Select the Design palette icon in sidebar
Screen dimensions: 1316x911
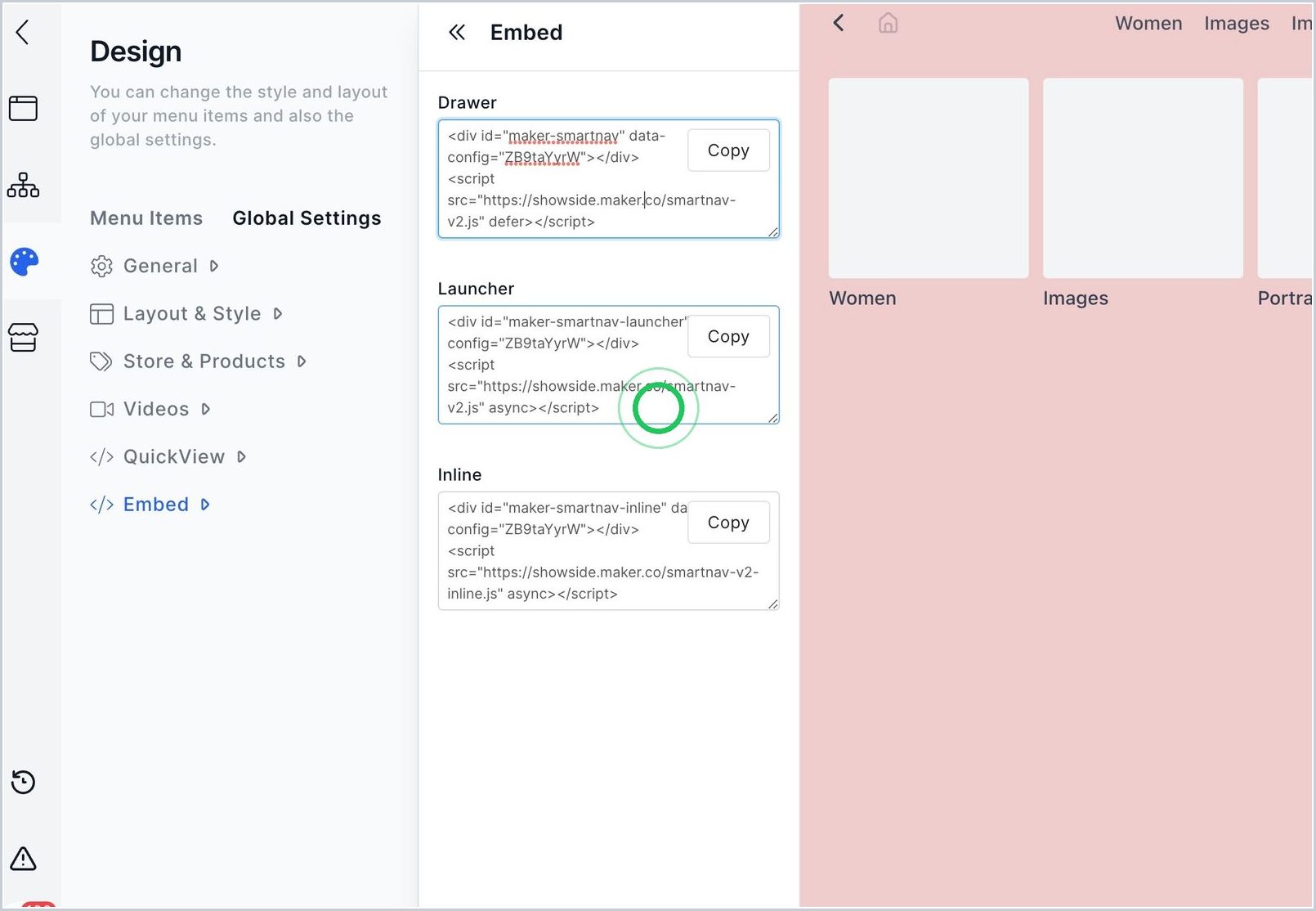coord(24,262)
